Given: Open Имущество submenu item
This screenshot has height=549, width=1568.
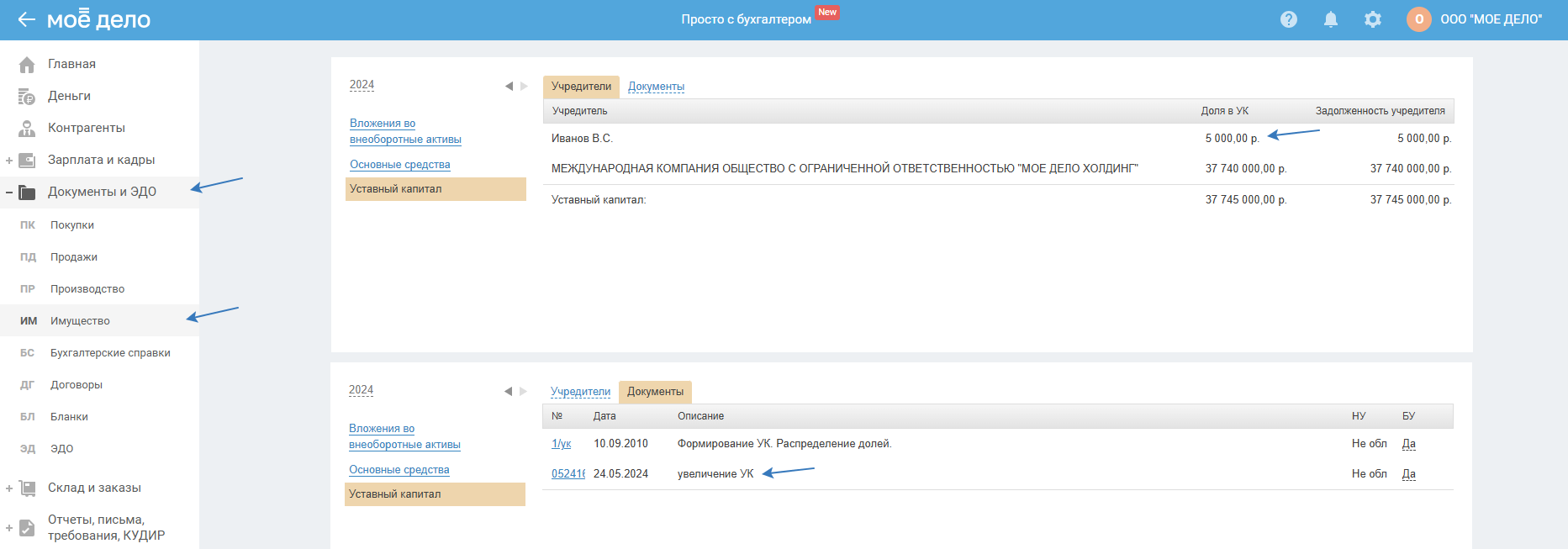Looking at the screenshot, I should (x=80, y=321).
